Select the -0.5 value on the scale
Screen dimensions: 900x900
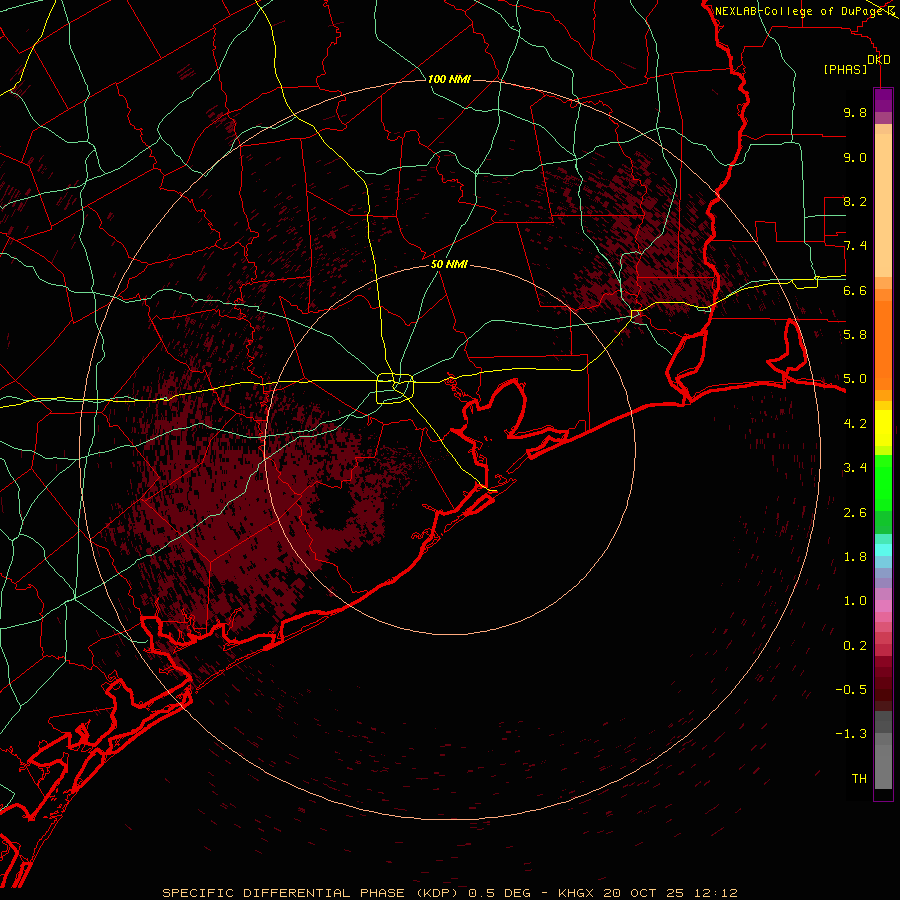tap(851, 690)
